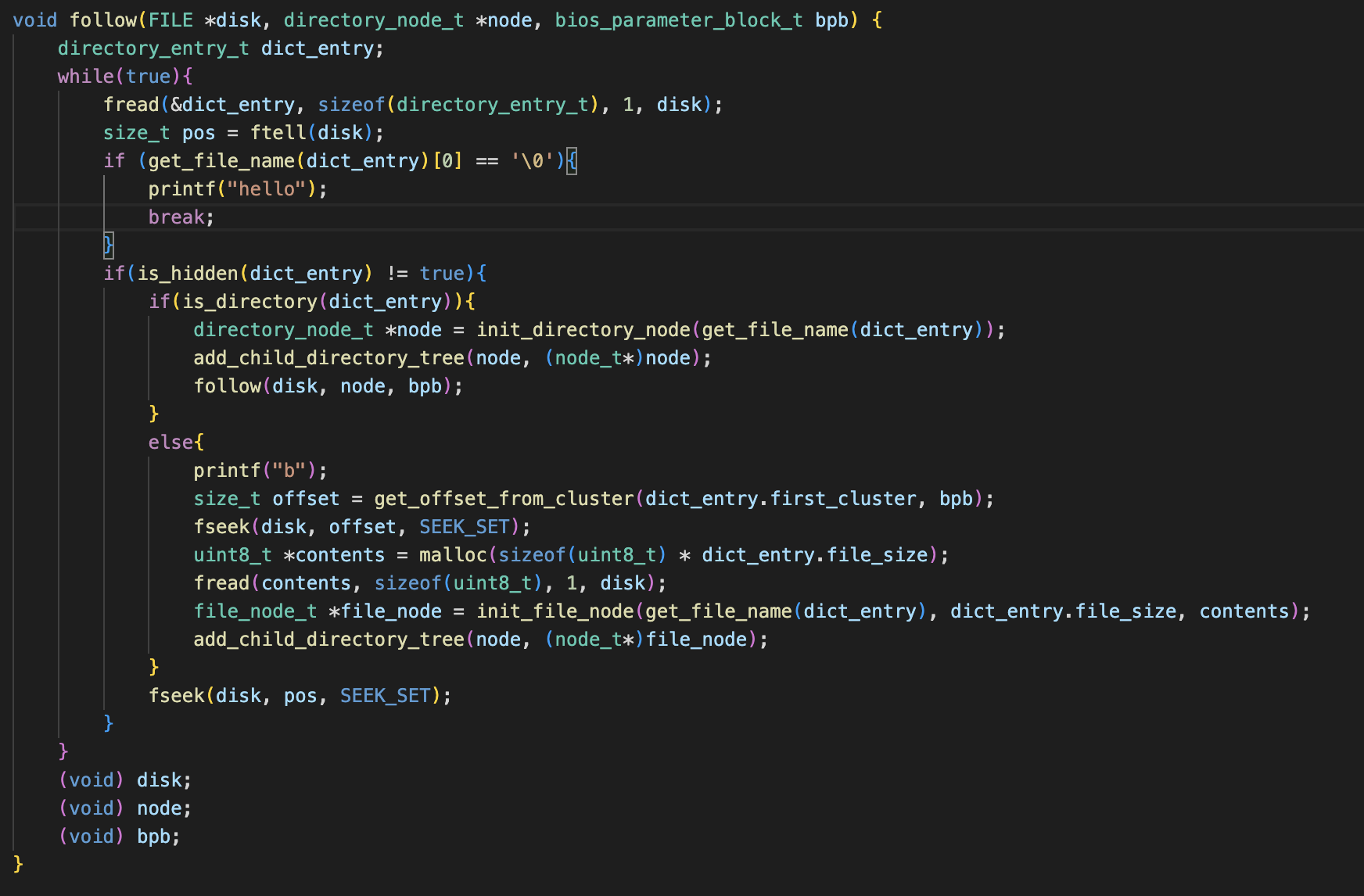The width and height of the screenshot is (1364, 896).
Task: Click the "b" string in printf
Action: [289, 471]
